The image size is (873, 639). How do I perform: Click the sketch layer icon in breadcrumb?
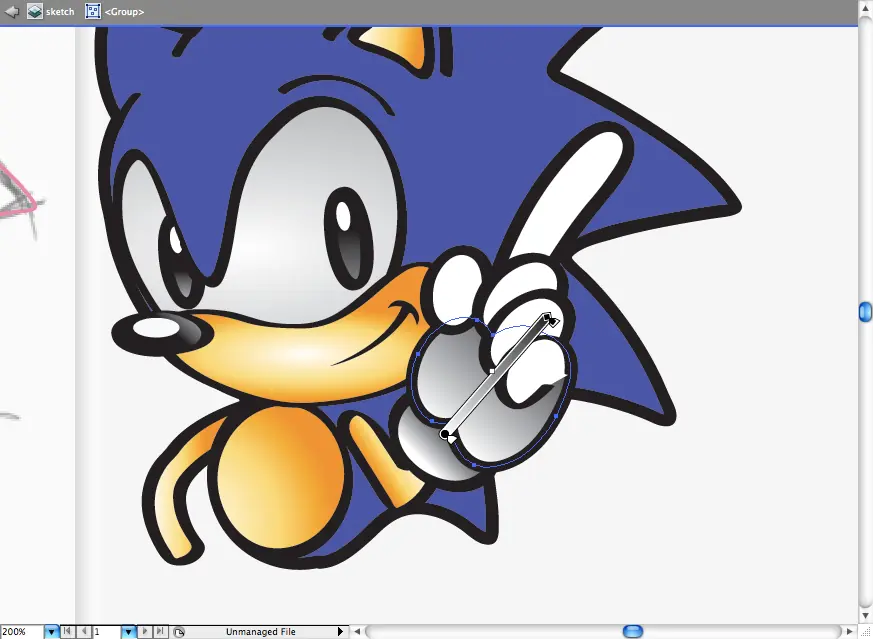[x=35, y=11]
